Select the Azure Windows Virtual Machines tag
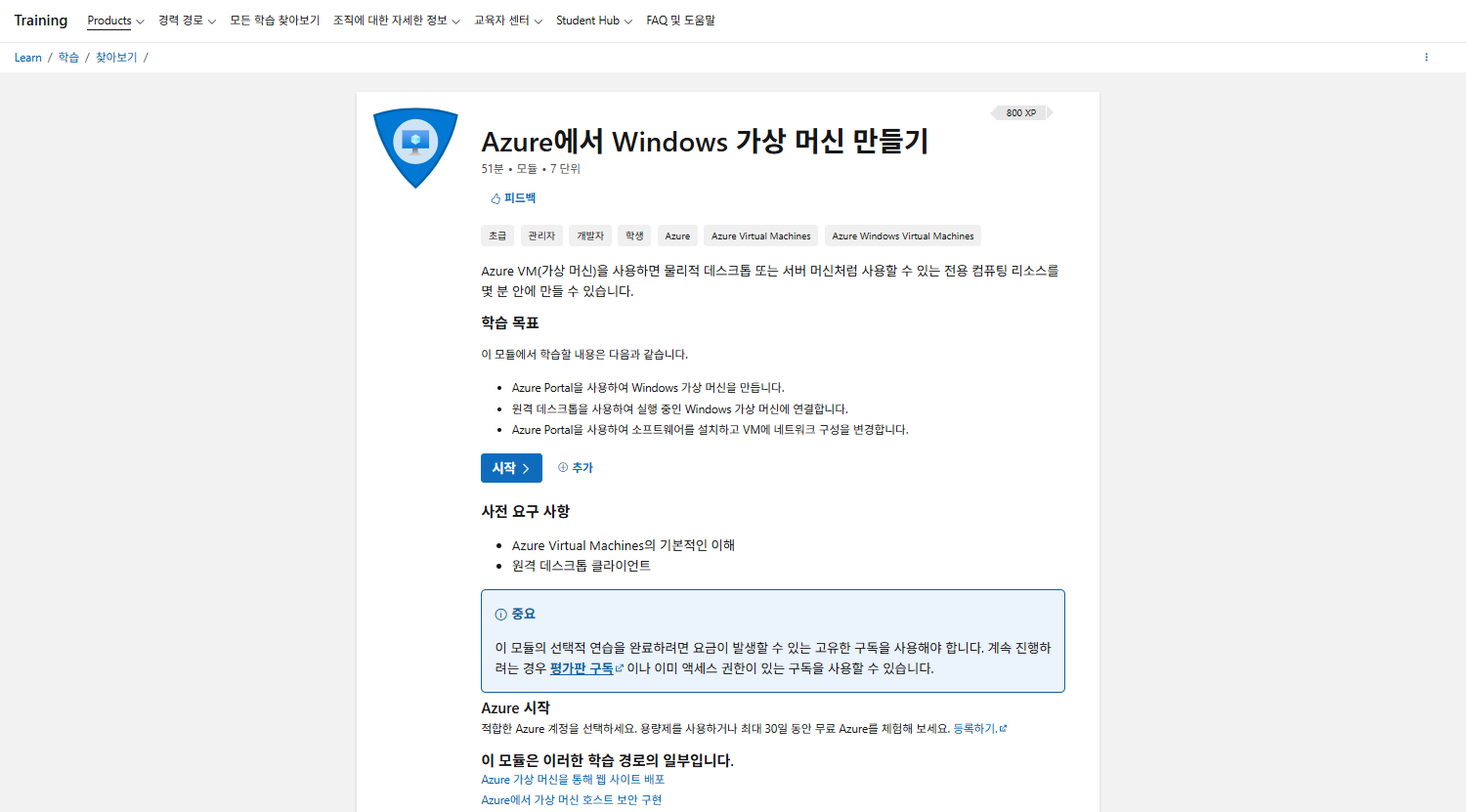This screenshot has width=1466, height=812. 903,235
